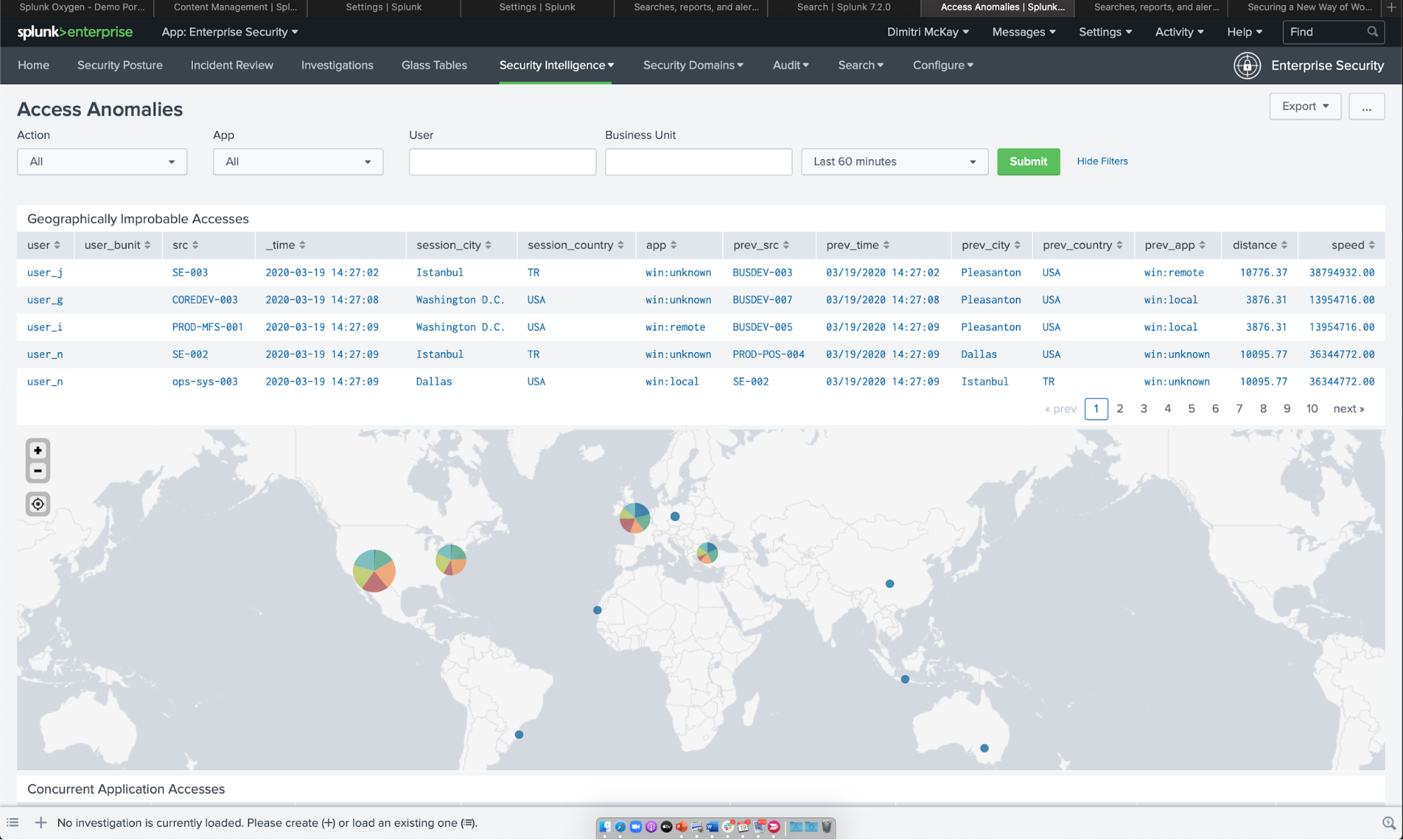This screenshot has width=1403, height=840.
Task: Go to results page 10
Action: coord(1311,408)
